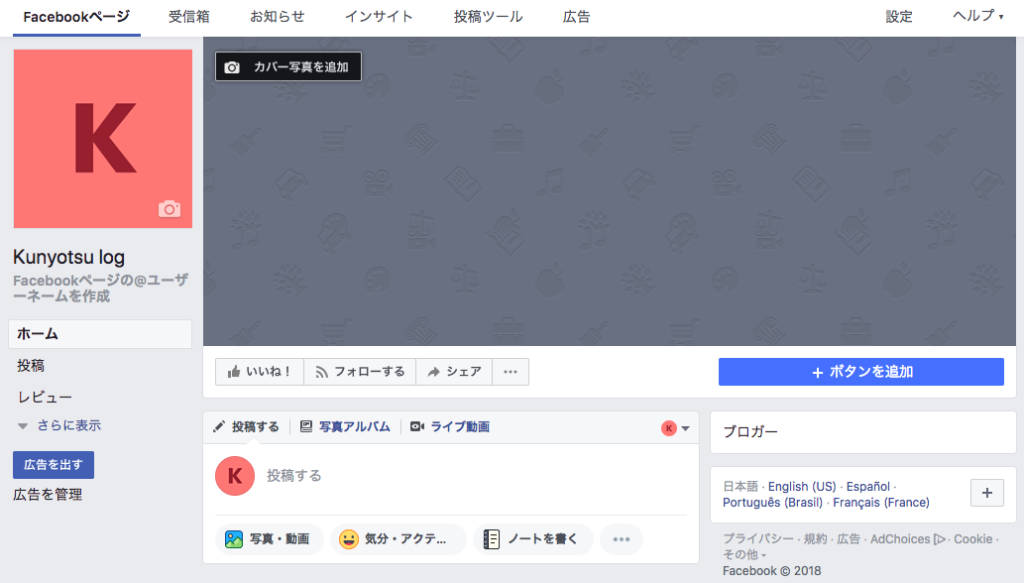Screen dimensions: 1024x583
Task: Select ホーム in the sidebar
Action: pyautogui.click(x=100, y=334)
